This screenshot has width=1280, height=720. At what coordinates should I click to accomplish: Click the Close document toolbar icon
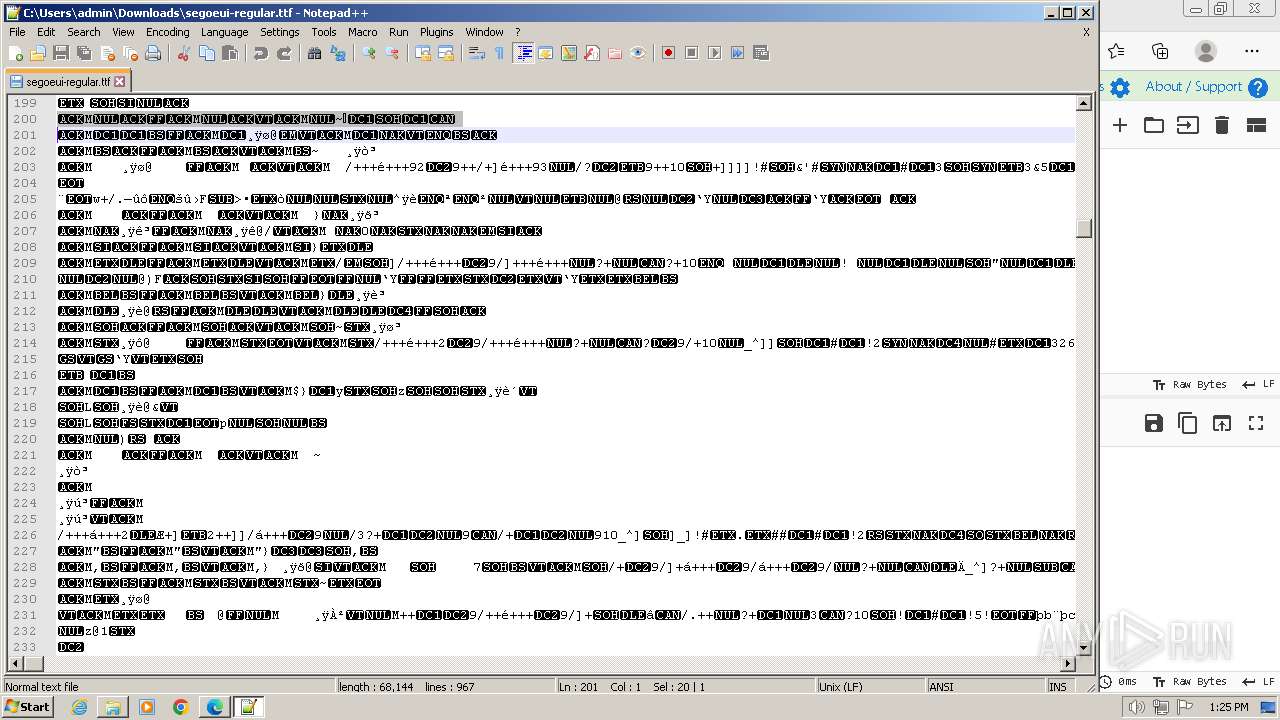[107, 53]
